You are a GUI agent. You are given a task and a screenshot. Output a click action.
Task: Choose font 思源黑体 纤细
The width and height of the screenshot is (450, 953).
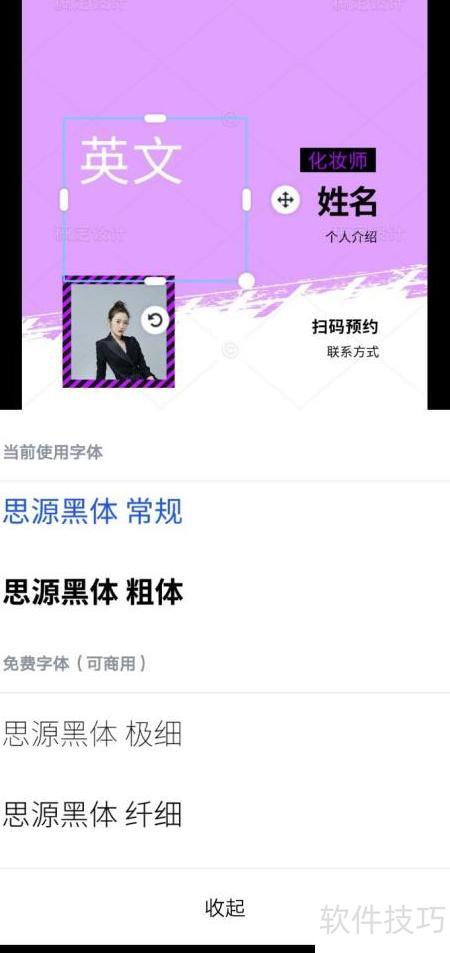click(92, 814)
